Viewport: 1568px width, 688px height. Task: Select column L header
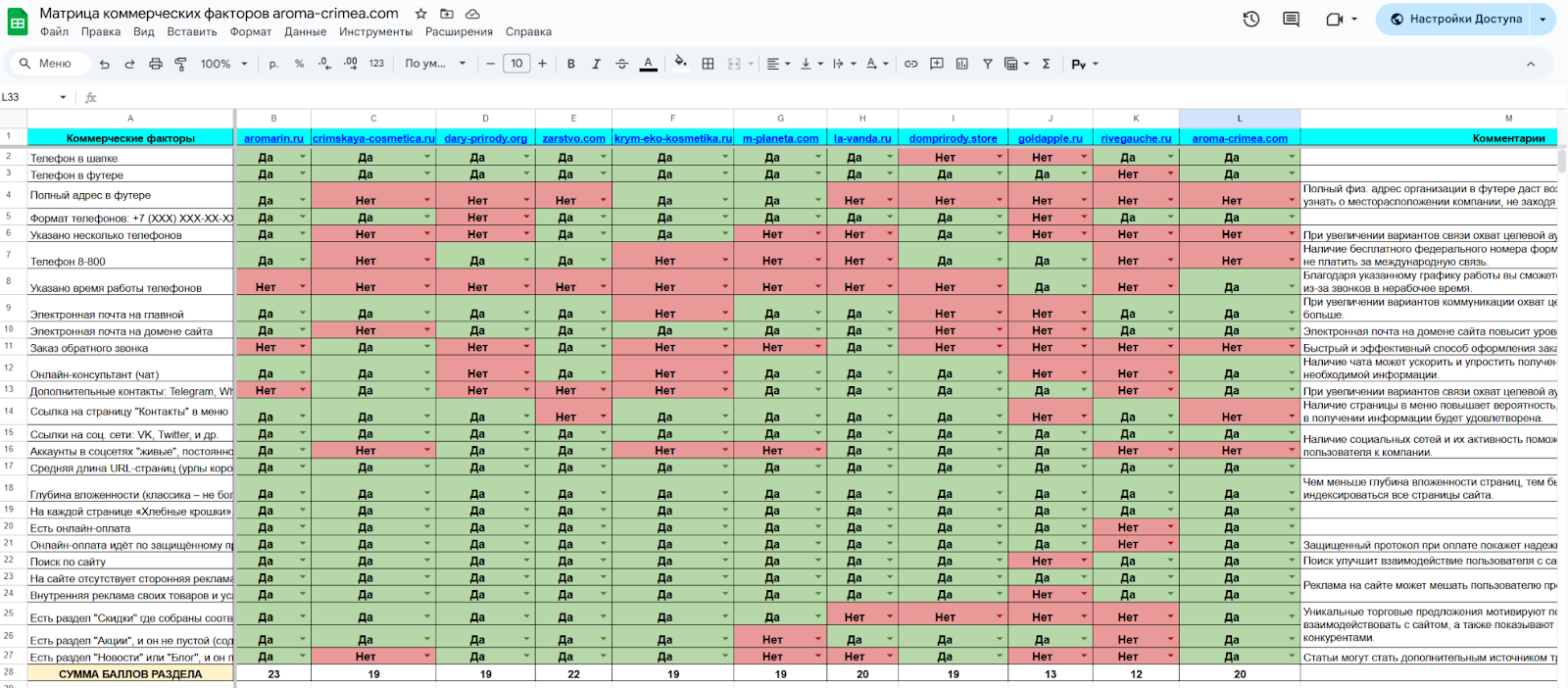pos(1240,118)
